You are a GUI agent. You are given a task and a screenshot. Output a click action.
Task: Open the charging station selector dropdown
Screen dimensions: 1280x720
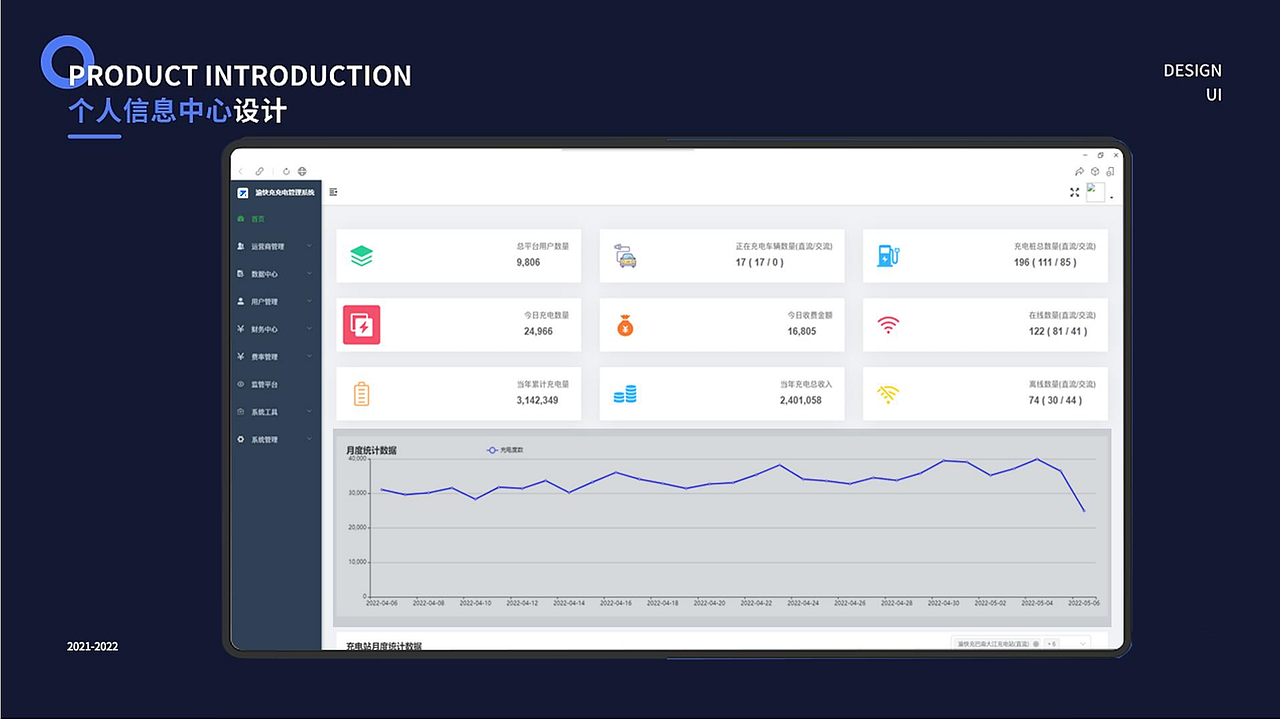coord(1020,644)
